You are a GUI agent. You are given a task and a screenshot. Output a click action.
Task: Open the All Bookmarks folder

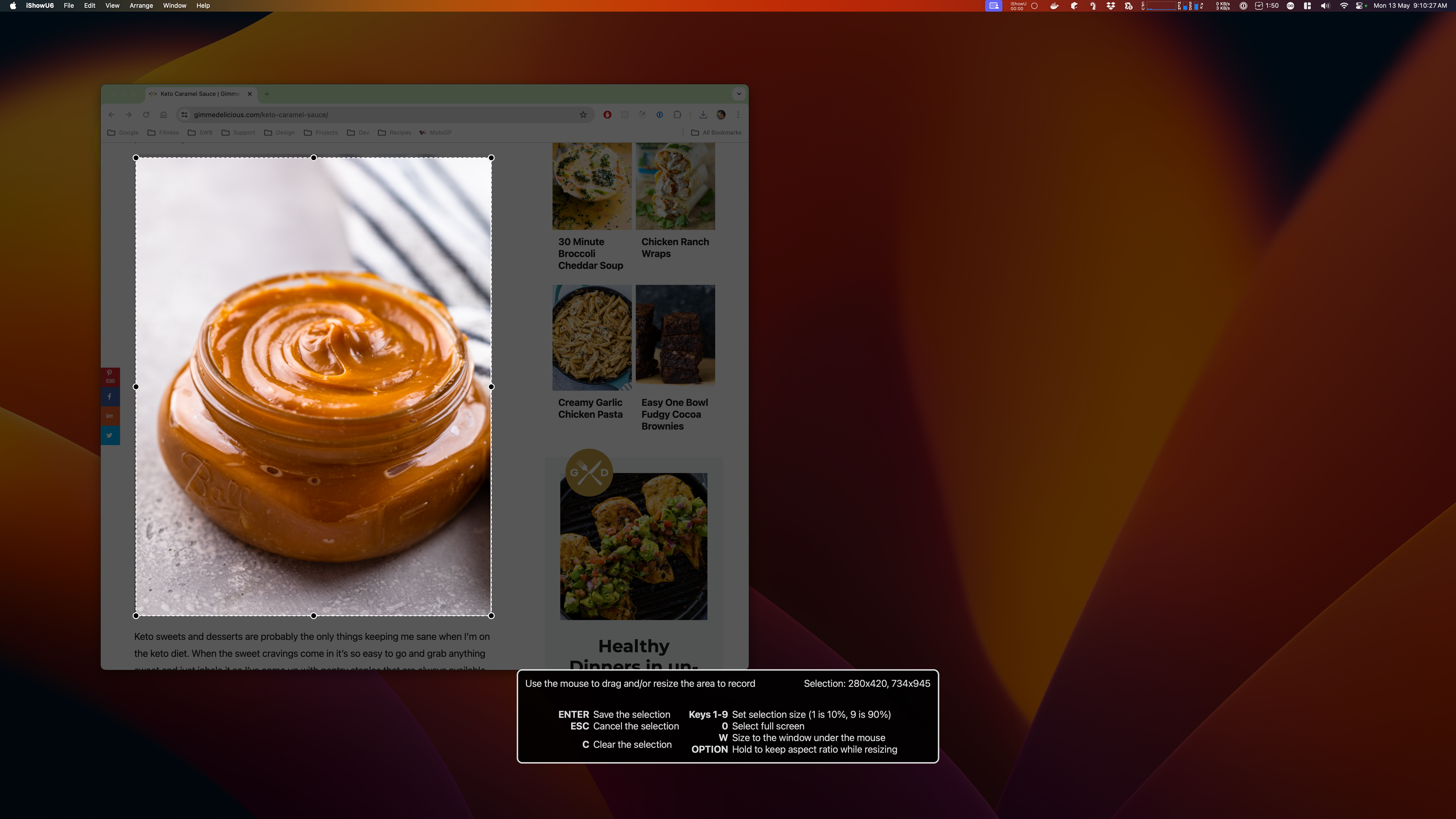pyautogui.click(x=716, y=133)
